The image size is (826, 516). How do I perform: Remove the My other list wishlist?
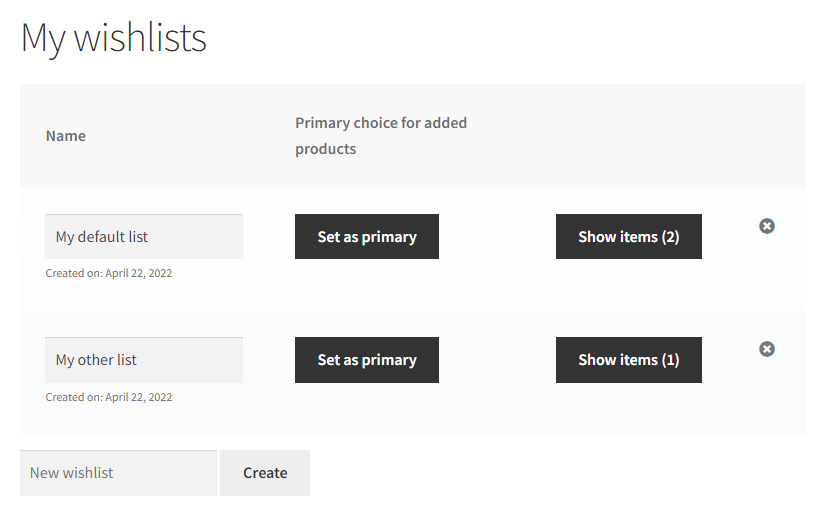767,349
